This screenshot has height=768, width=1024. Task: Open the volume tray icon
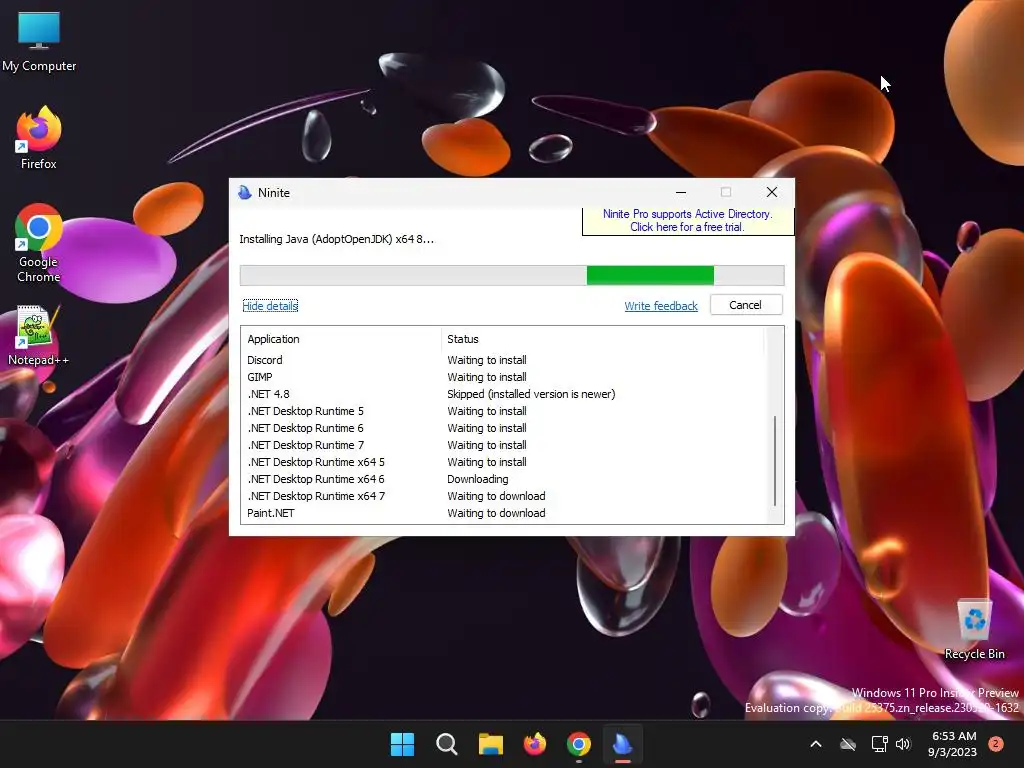tap(903, 744)
